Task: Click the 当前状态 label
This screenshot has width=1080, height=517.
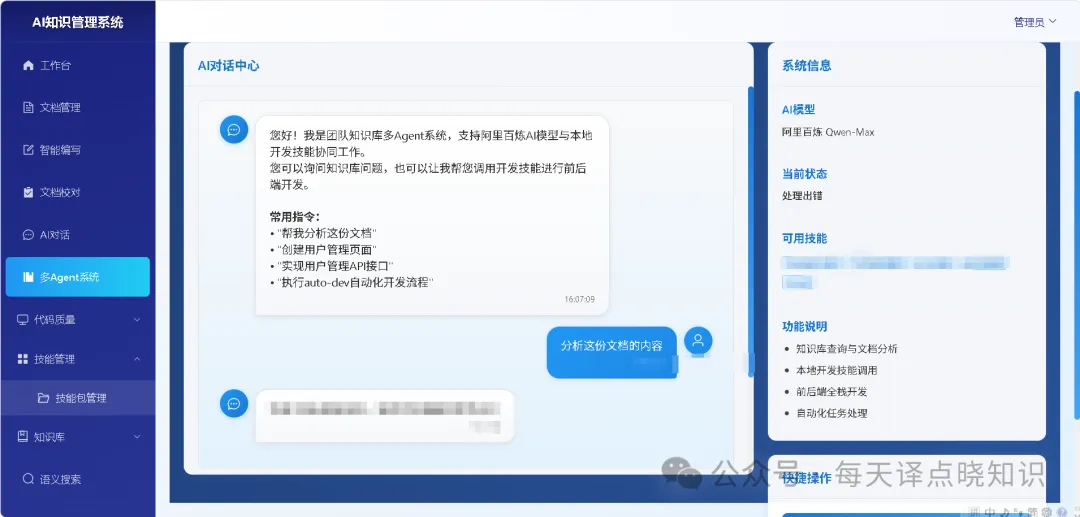Action: pyautogui.click(x=804, y=173)
